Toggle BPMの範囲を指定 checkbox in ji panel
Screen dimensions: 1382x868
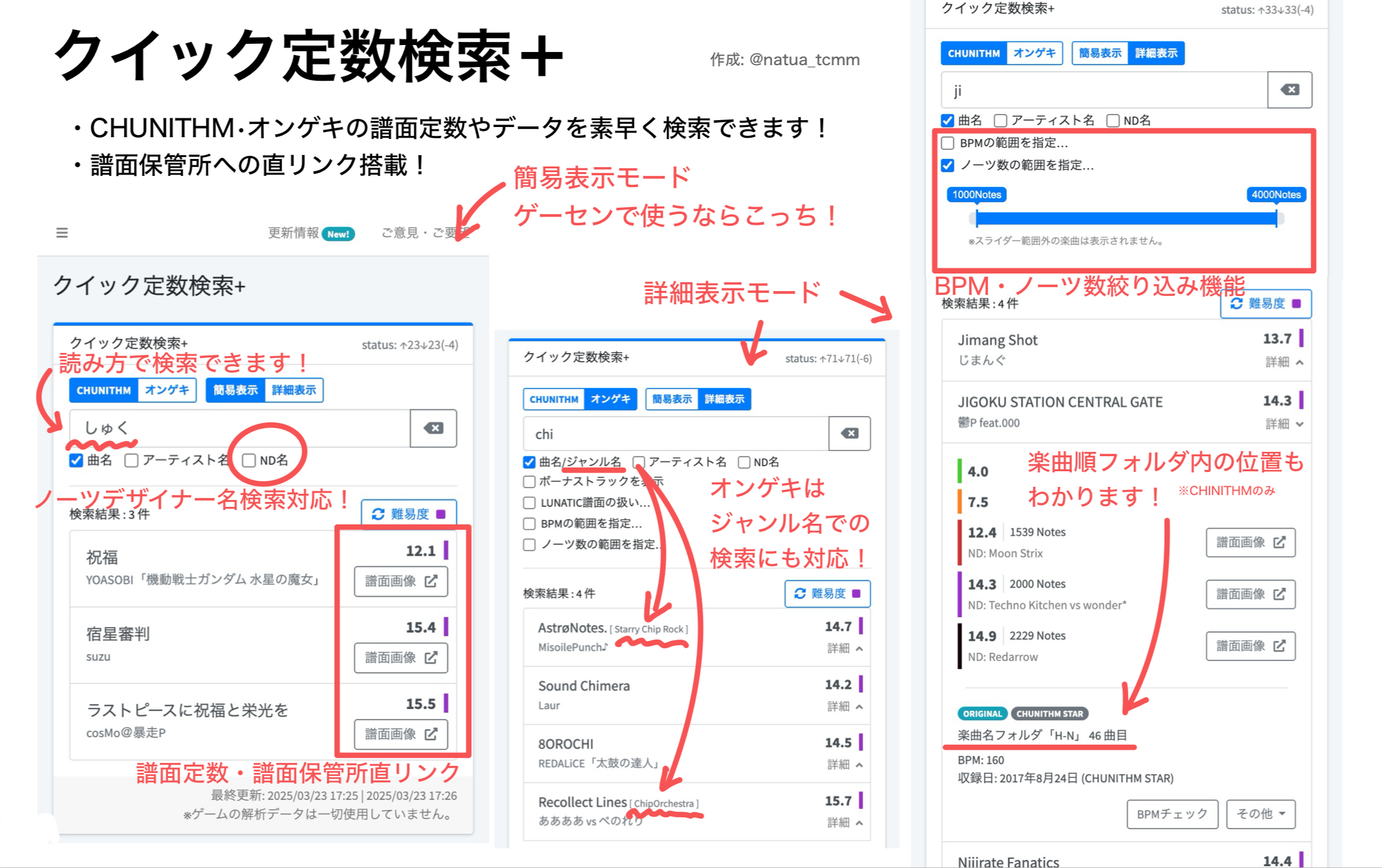pos(948,143)
